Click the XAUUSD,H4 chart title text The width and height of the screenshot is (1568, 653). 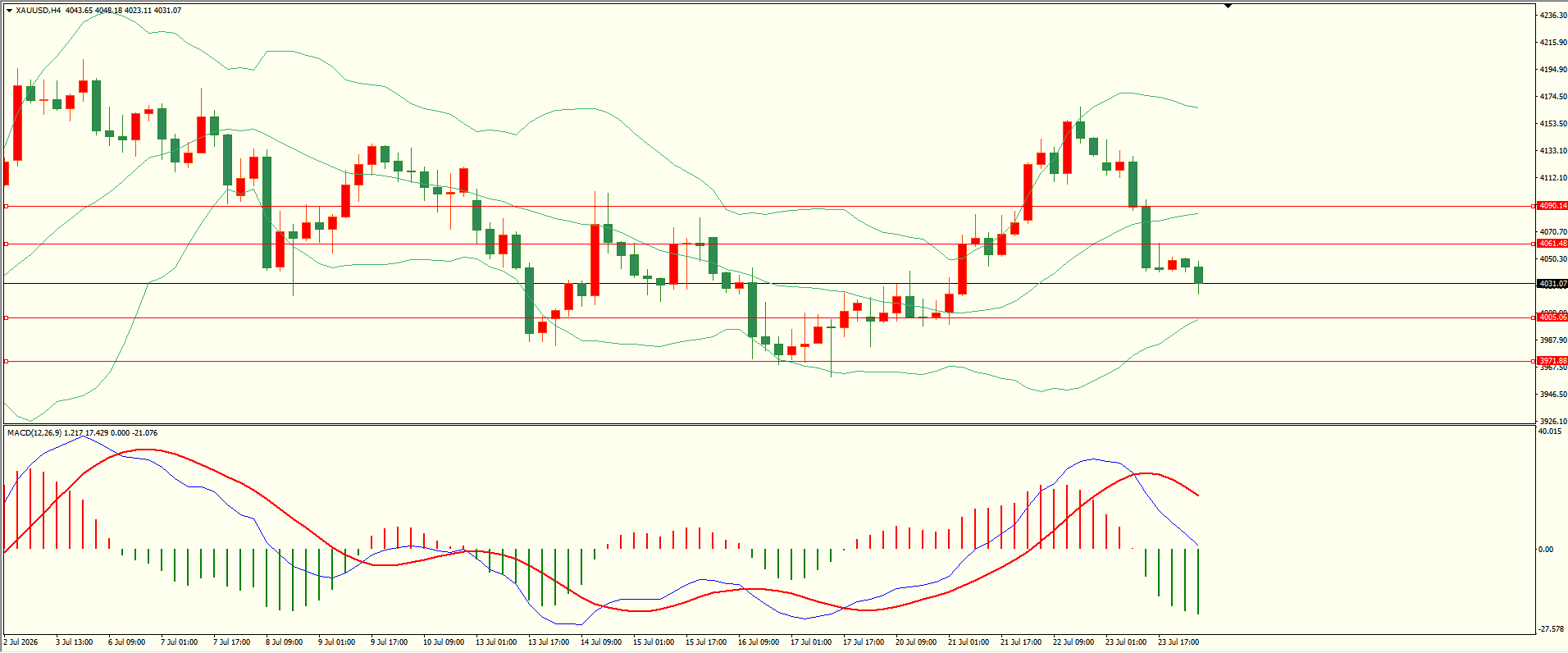39,11
